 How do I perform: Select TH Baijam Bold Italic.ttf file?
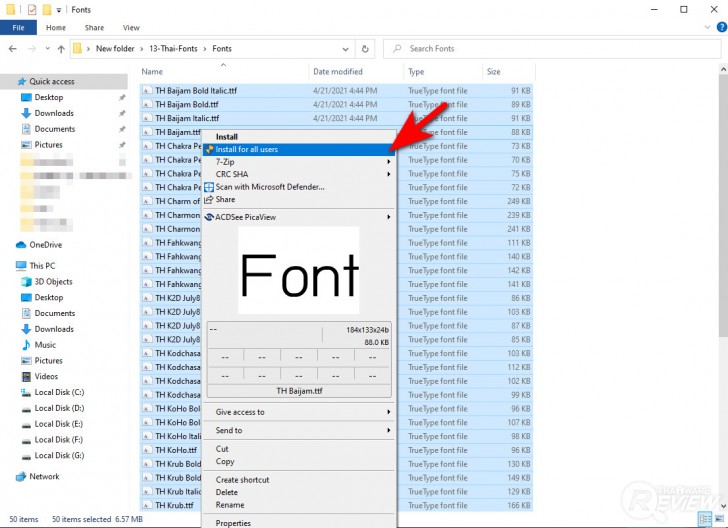(x=336, y=91)
